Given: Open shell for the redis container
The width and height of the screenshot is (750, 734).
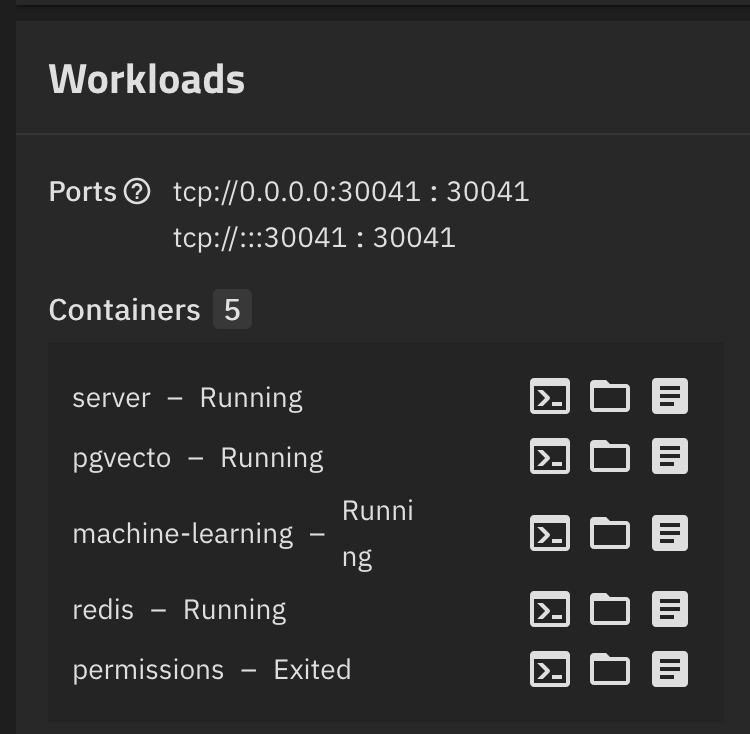Looking at the screenshot, I should pos(550,609).
